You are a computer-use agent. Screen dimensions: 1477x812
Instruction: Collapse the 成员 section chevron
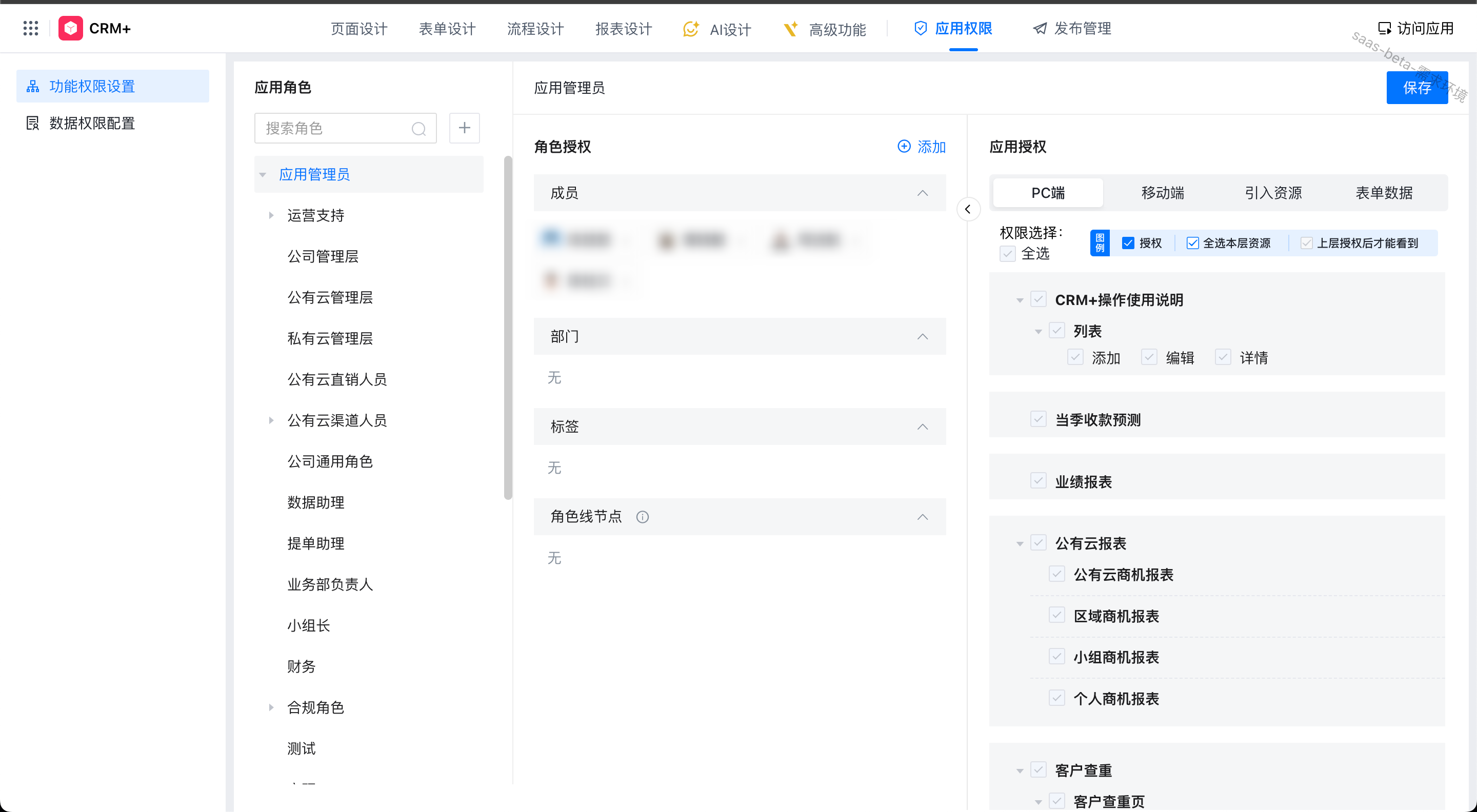click(x=922, y=193)
